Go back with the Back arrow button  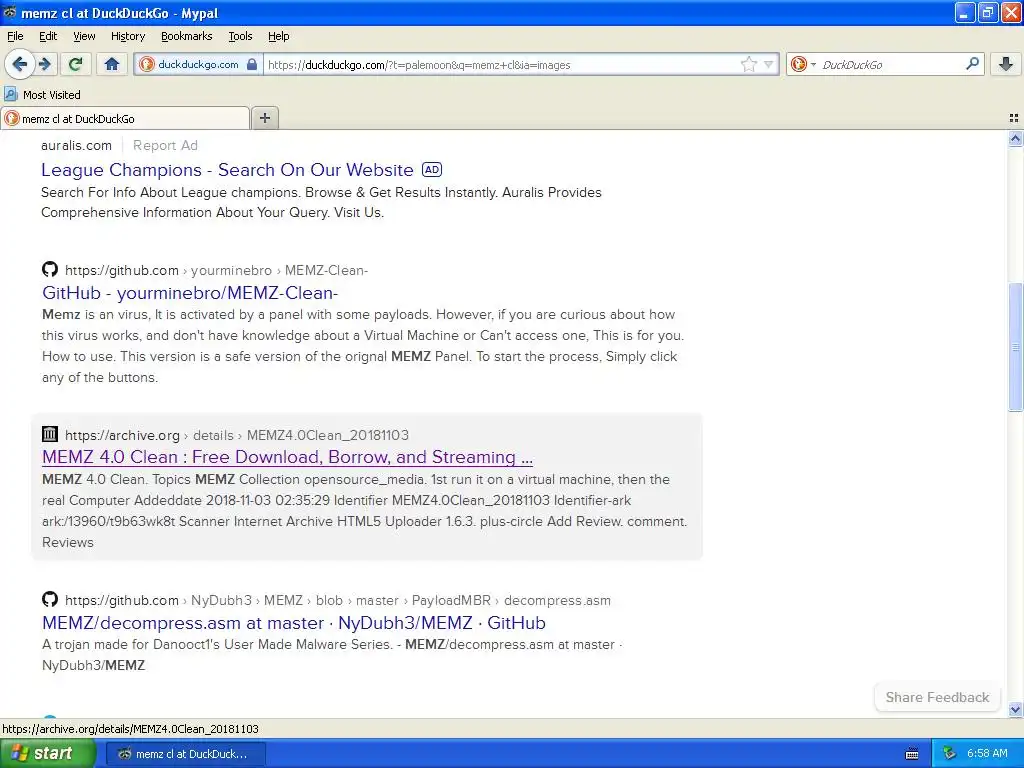click(20, 64)
